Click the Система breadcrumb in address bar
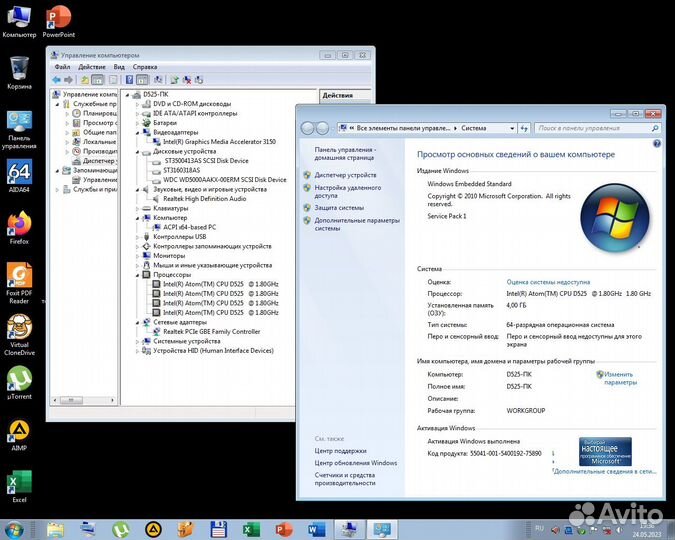675x540 pixels. tap(474, 128)
